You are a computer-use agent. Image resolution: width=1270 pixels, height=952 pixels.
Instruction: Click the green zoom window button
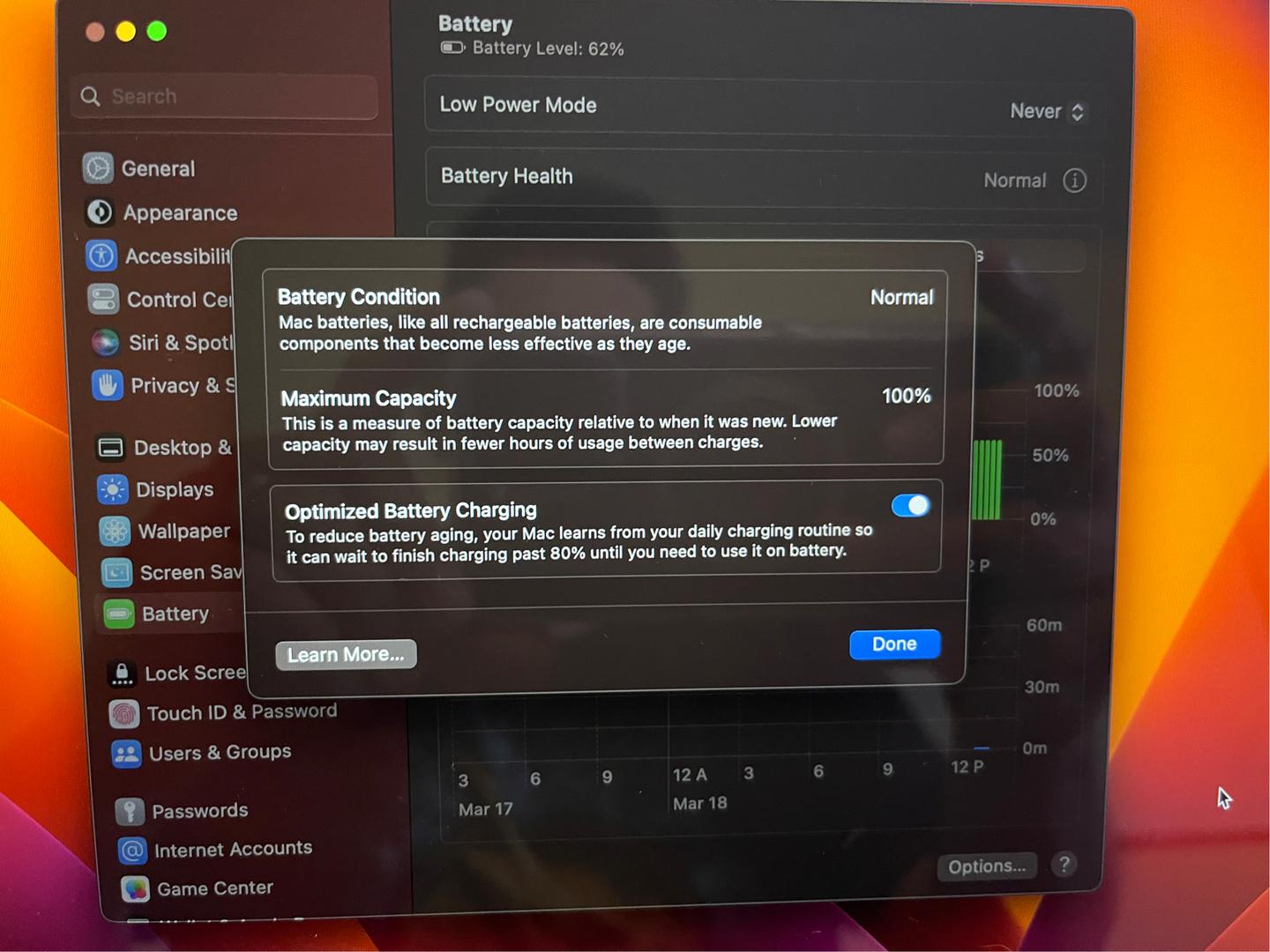tap(157, 31)
